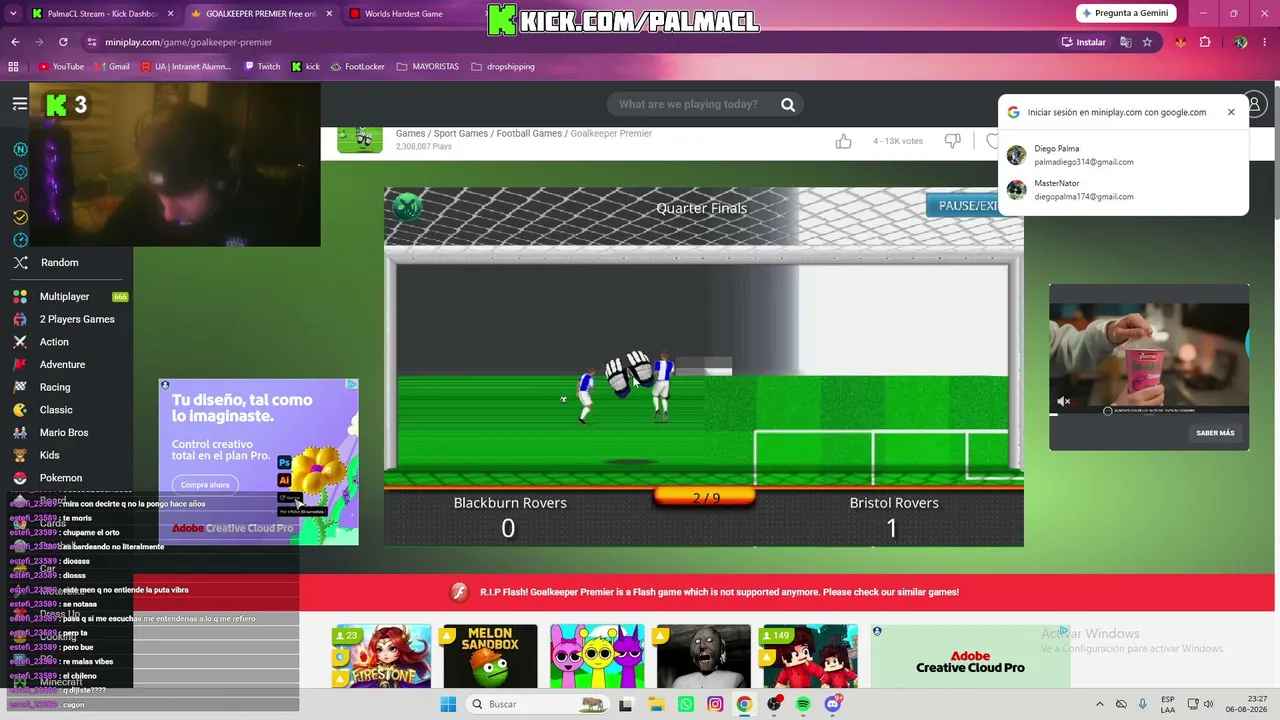Image resolution: width=1280 pixels, height=720 pixels.
Task: Click the Pokemon pokeball icon
Action: tap(20, 478)
